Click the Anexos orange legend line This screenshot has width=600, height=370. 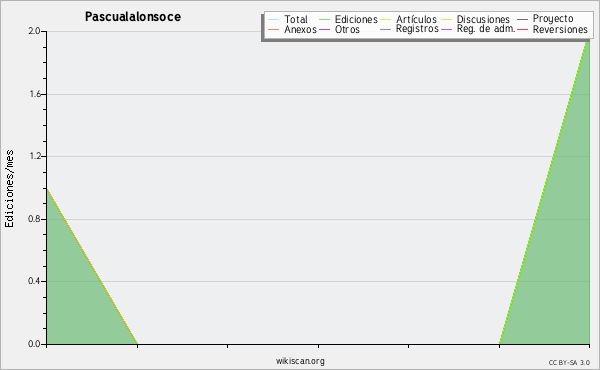click(x=274, y=29)
